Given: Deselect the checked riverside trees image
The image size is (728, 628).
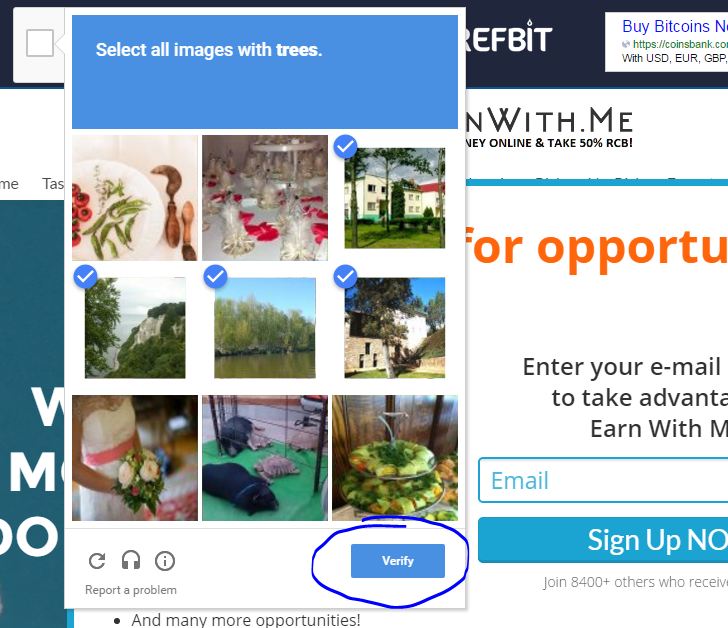Looking at the screenshot, I should (x=265, y=328).
